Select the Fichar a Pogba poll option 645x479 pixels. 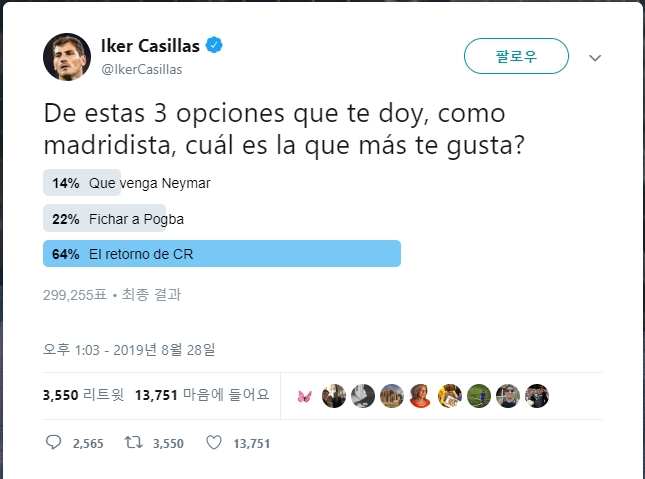(114, 219)
